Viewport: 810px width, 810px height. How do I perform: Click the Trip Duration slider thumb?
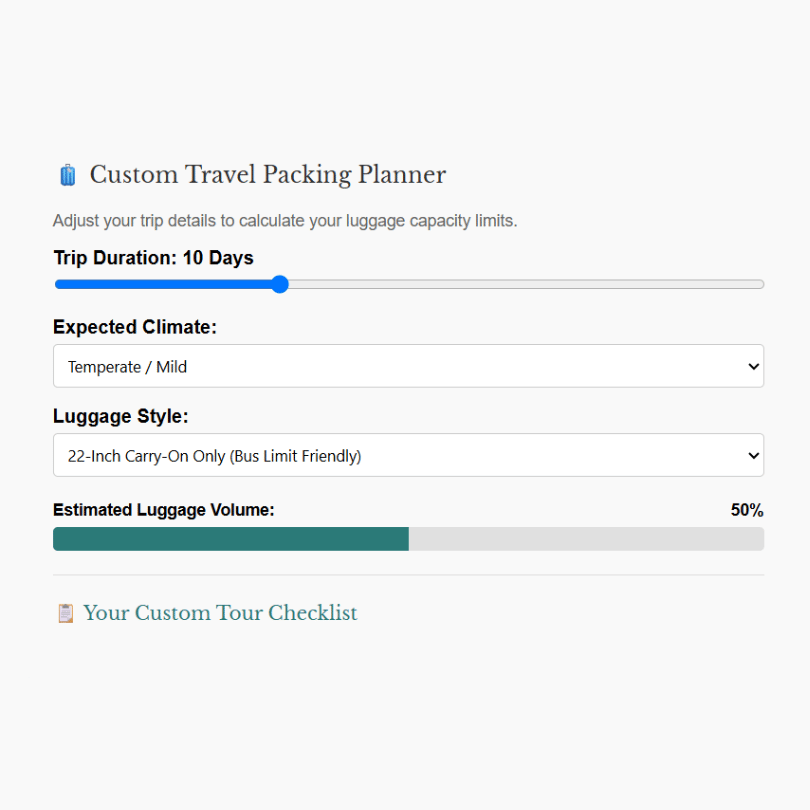tap(279, 284)
